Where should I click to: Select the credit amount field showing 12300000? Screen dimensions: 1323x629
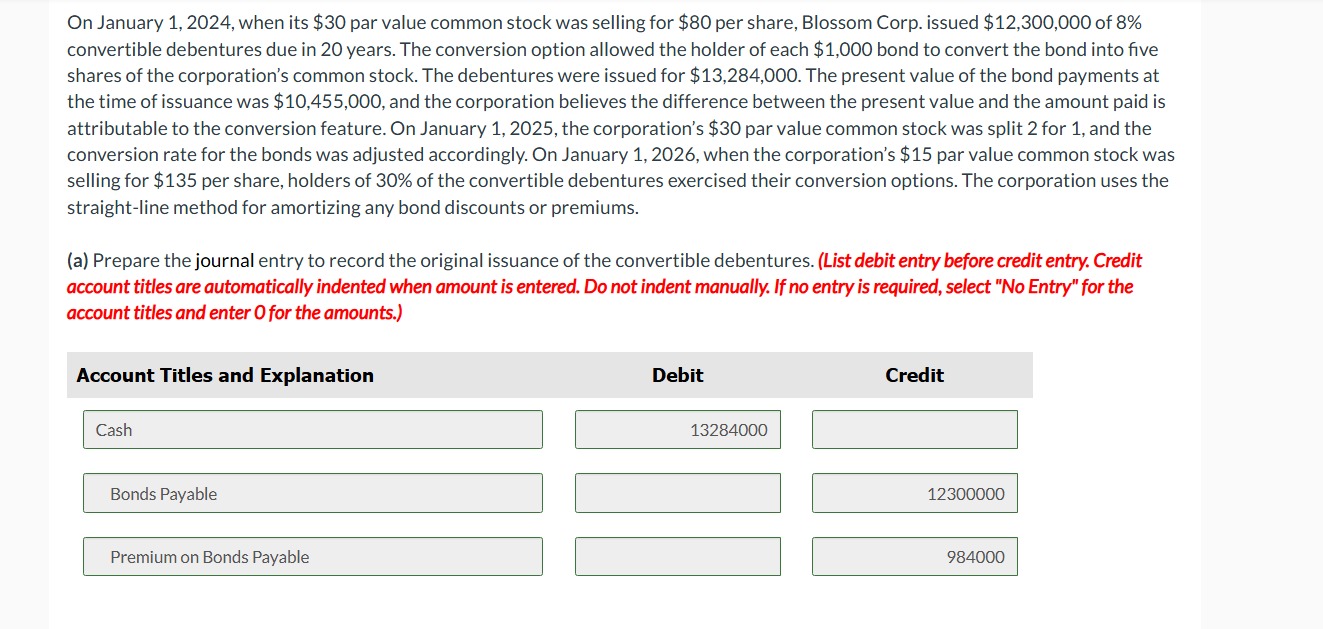tap(914, 493)
